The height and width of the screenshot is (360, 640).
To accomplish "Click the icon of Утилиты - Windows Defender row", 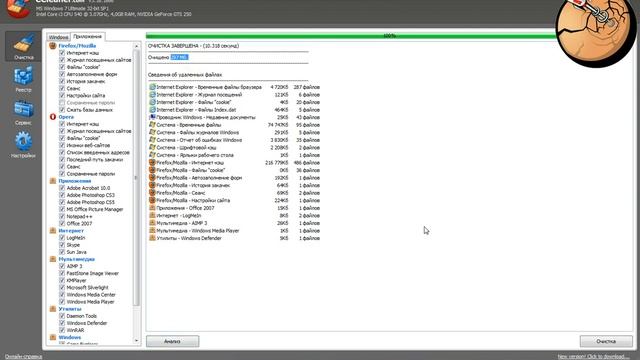I will 152,238.
